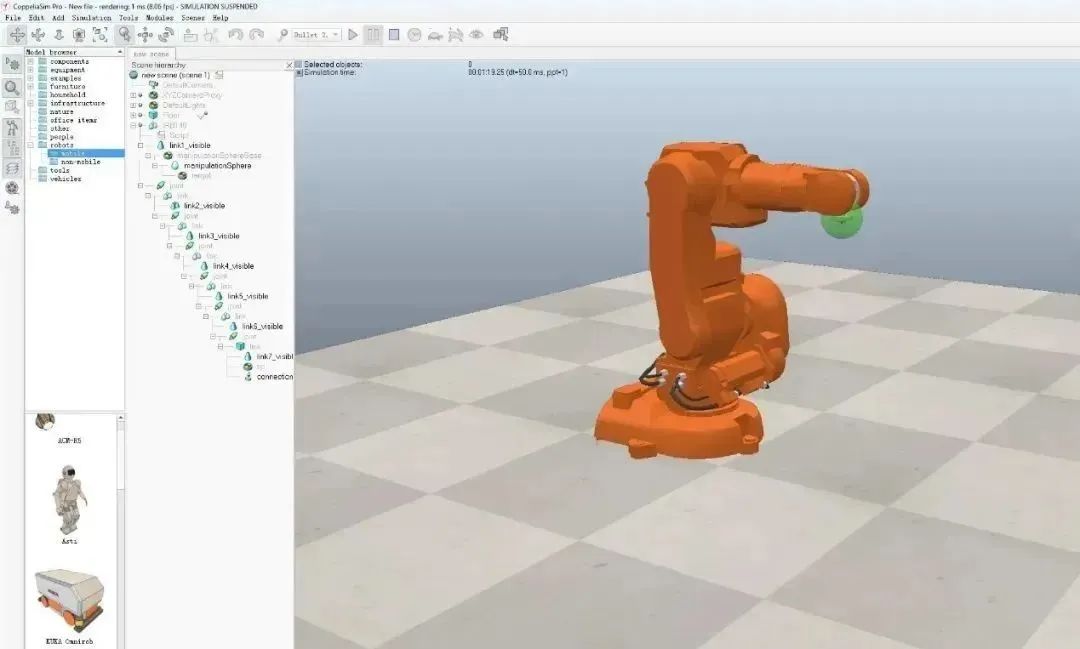
Task: Expand the DefaultLights tree node
Action: pos(133,105)
